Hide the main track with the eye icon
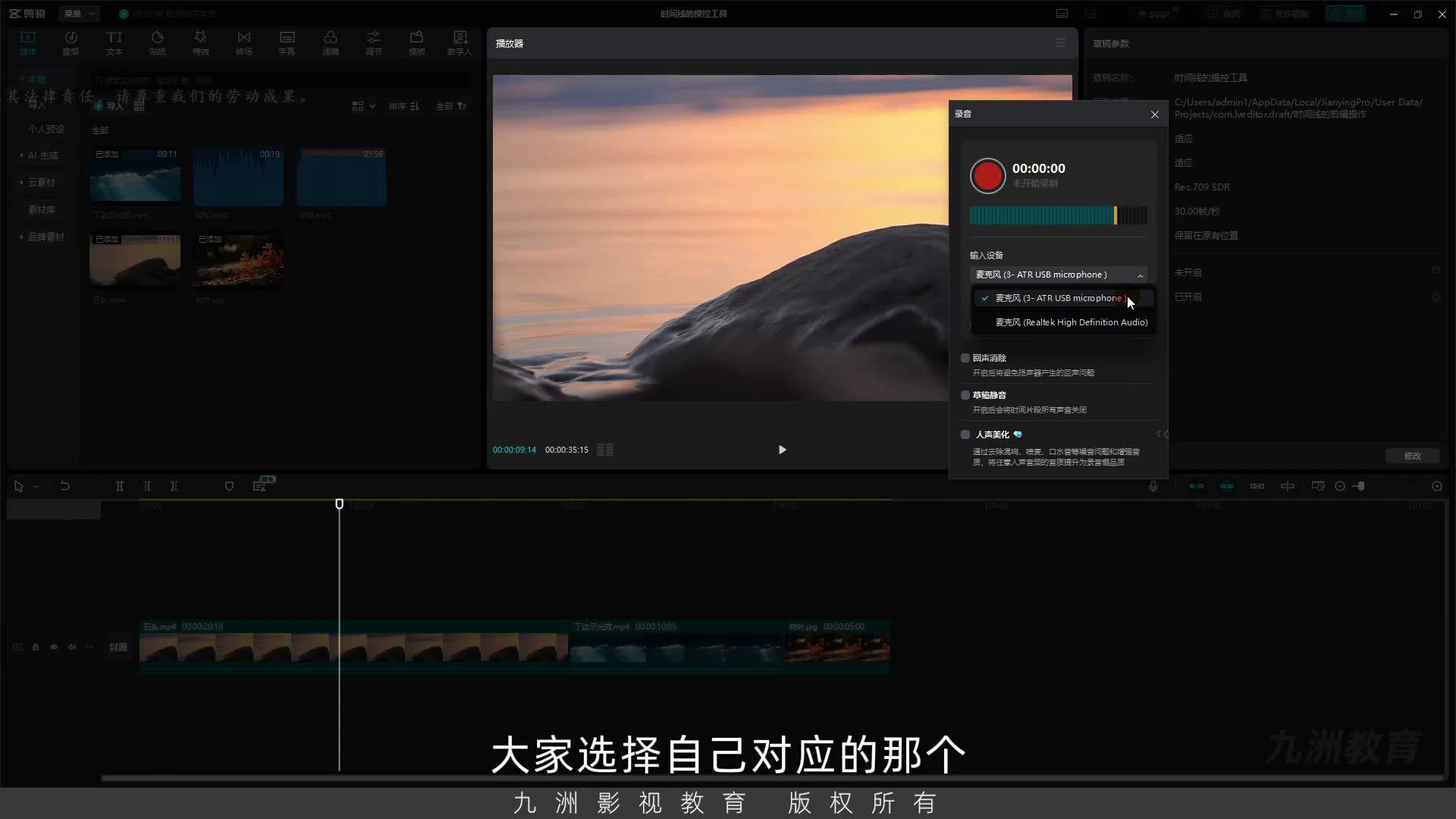Screen dimensions: 1456x819 [53, 647]
